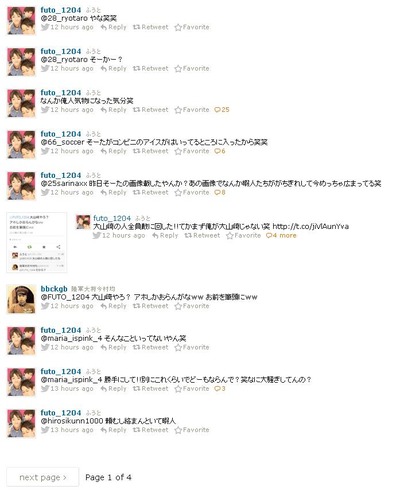Open bbckgb username profile link
This screenshot has height=490, width=400.
click(54, 289)
